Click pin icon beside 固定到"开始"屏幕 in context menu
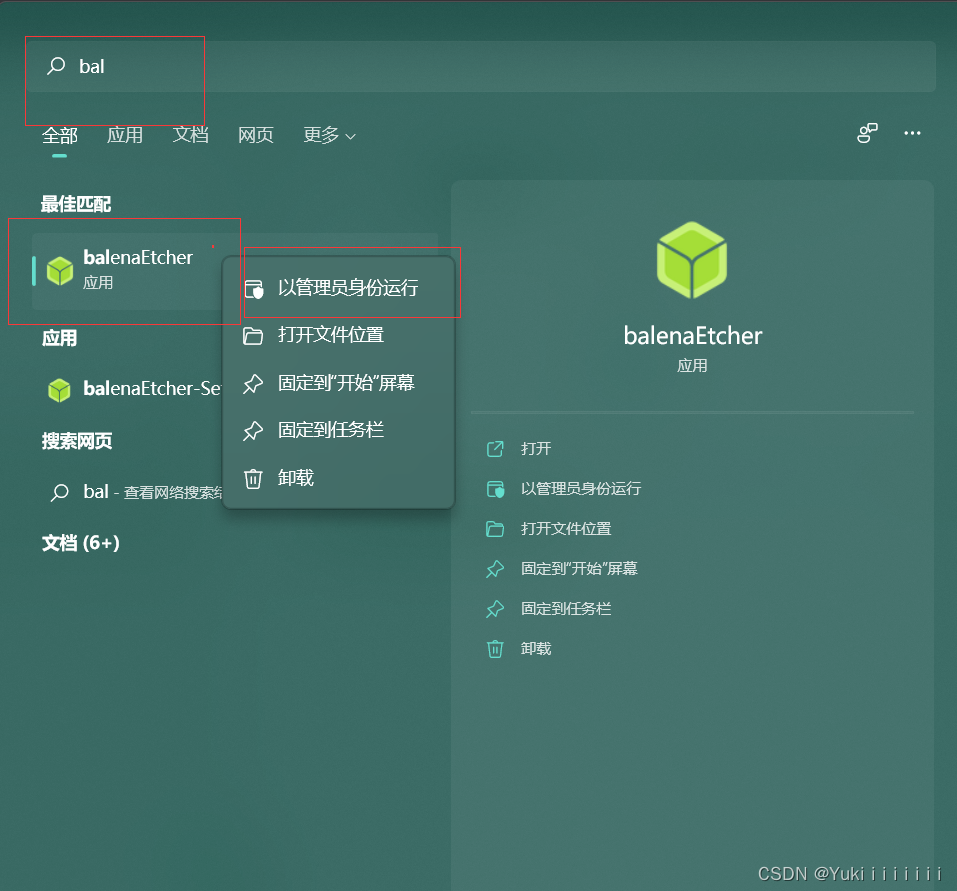The width and height of the screenshot is (957, 891). [x=253, y=383]
